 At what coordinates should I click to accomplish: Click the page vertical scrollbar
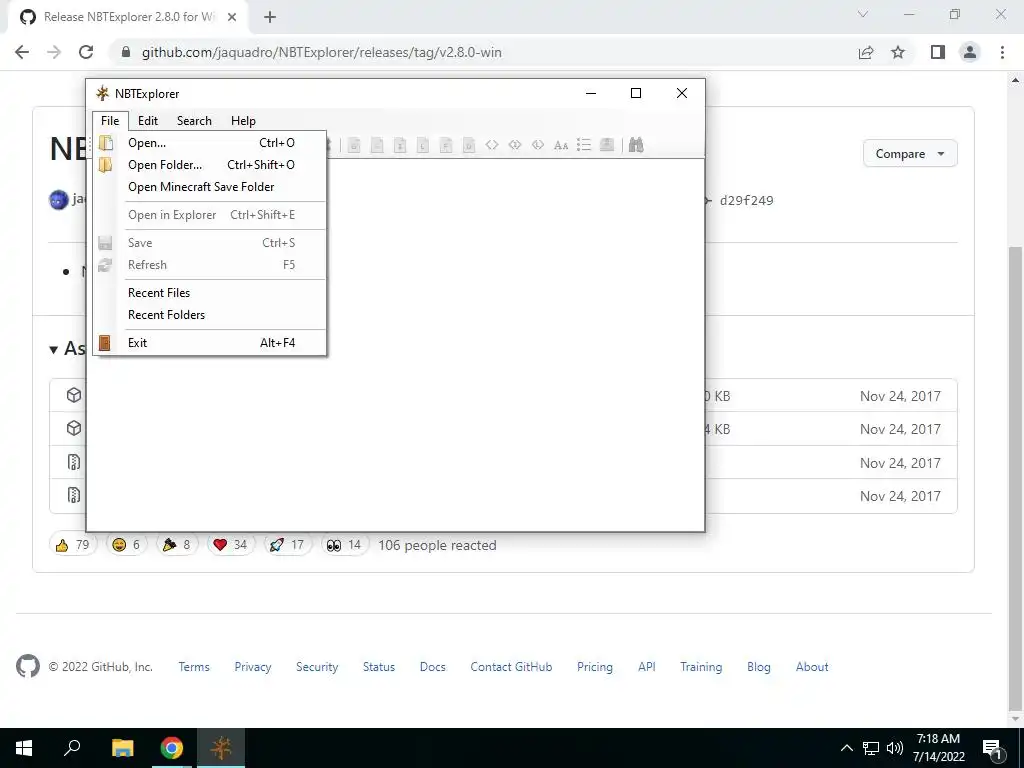click(1015, 480)
